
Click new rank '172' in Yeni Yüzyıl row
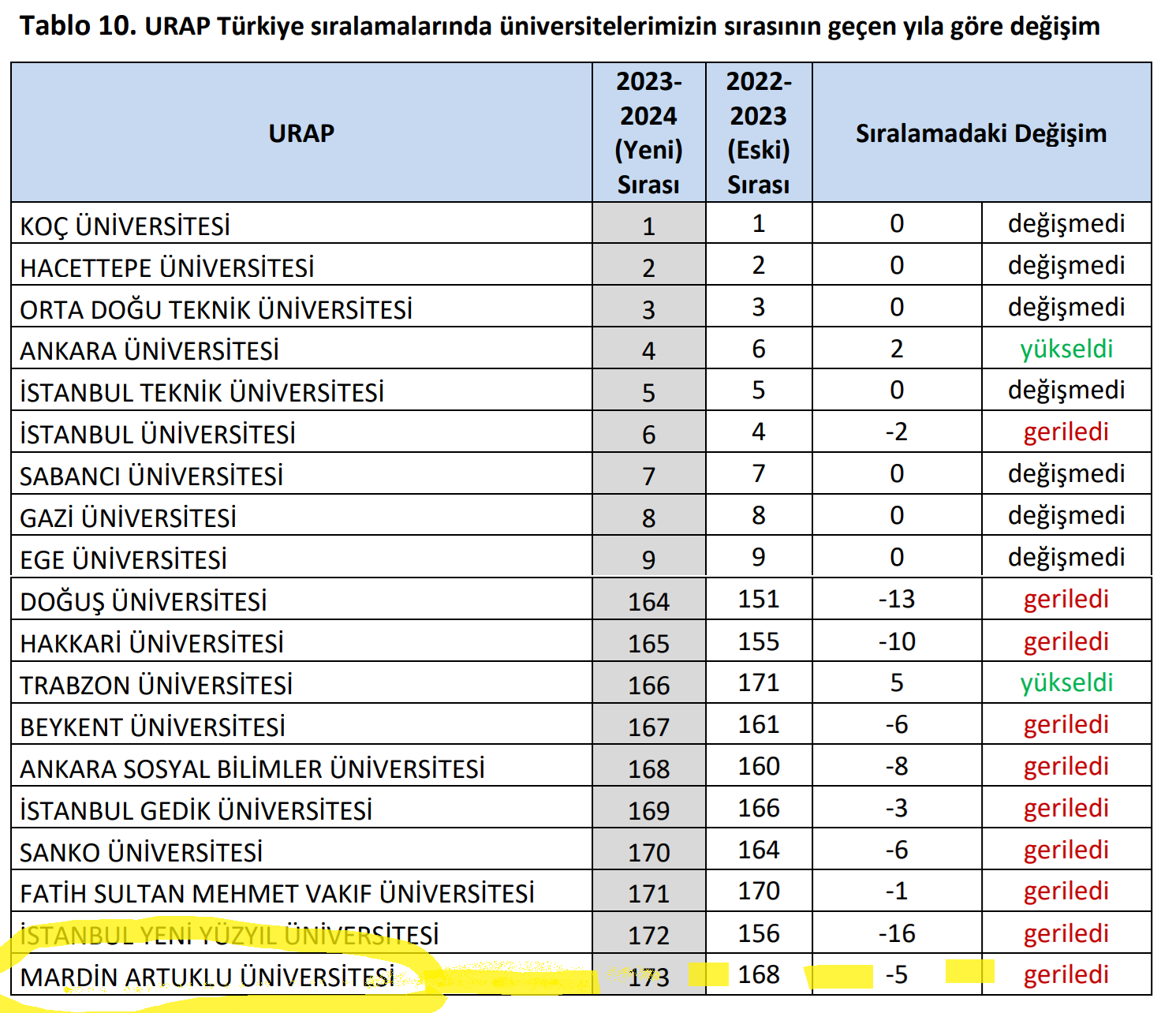648,936
